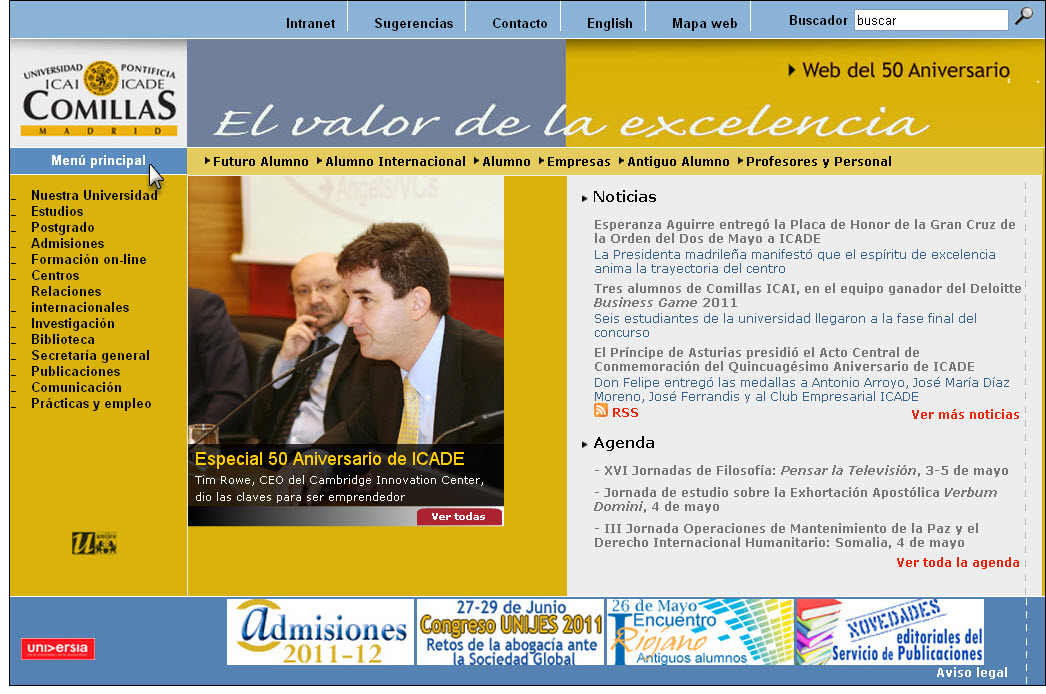Open Nuestra Universidad in sidebar

(x=94, y=196)
